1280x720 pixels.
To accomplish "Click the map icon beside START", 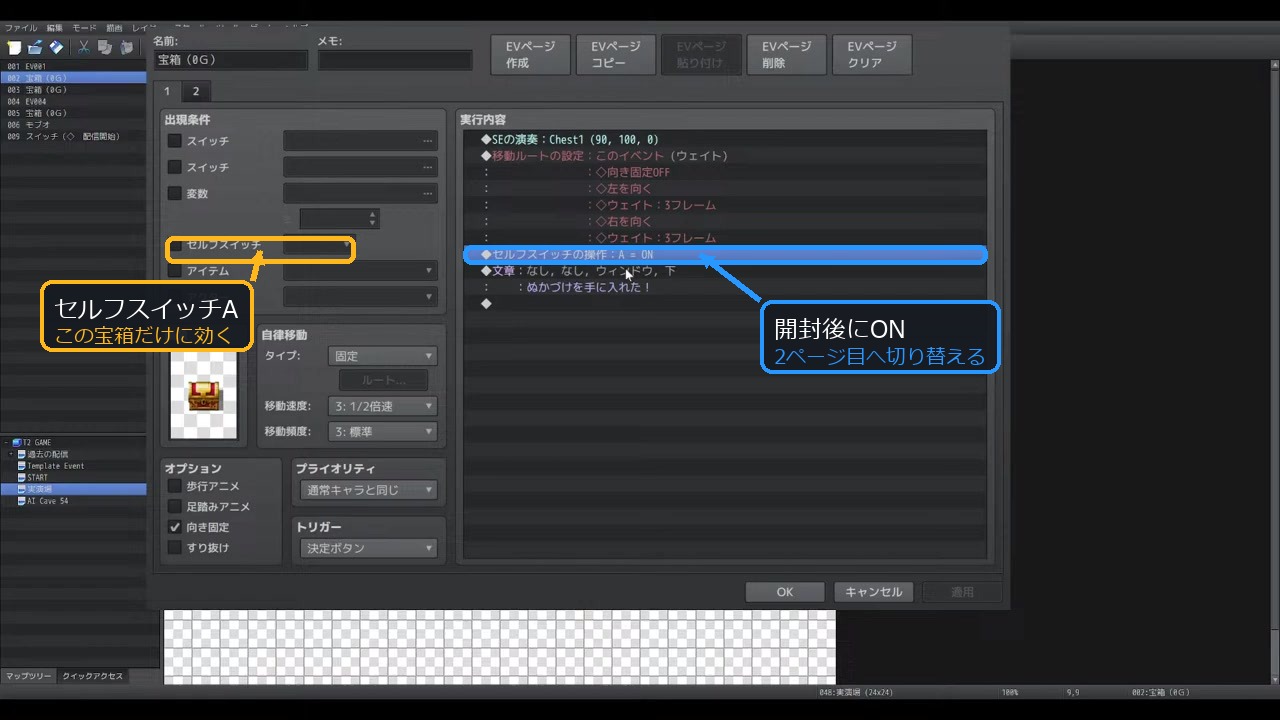I will pos(21,477).
